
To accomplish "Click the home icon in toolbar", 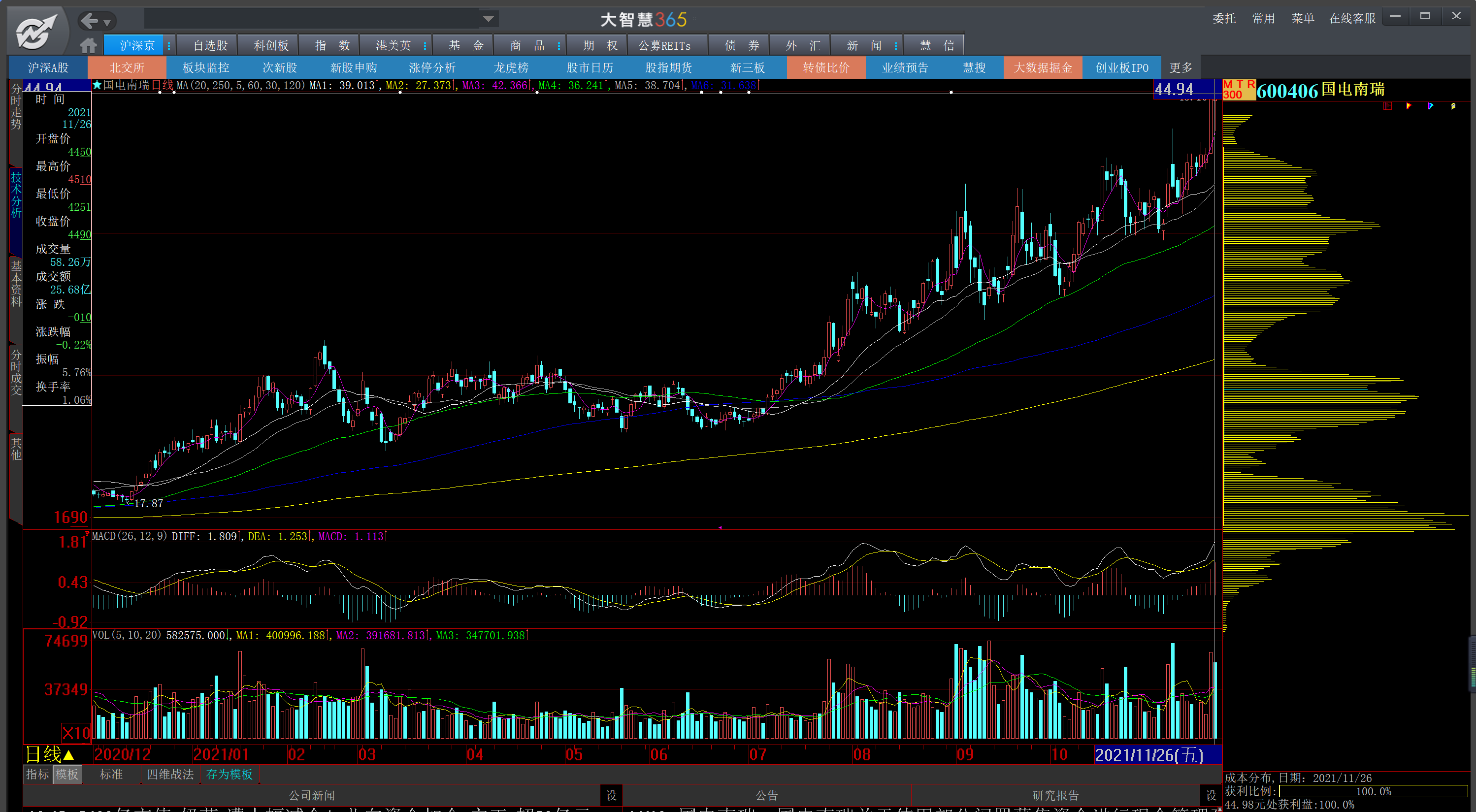I will tap(88, 45).
